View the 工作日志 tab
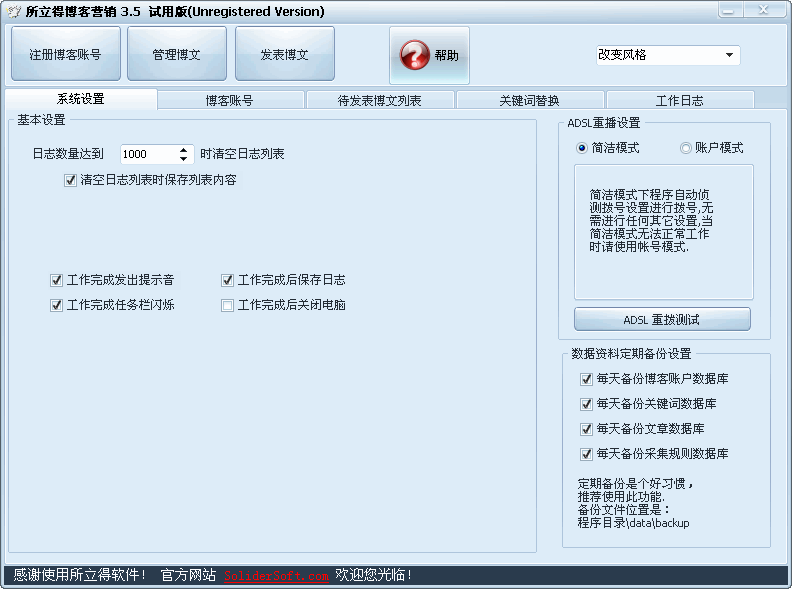792x589 pixels. point(680,101)
